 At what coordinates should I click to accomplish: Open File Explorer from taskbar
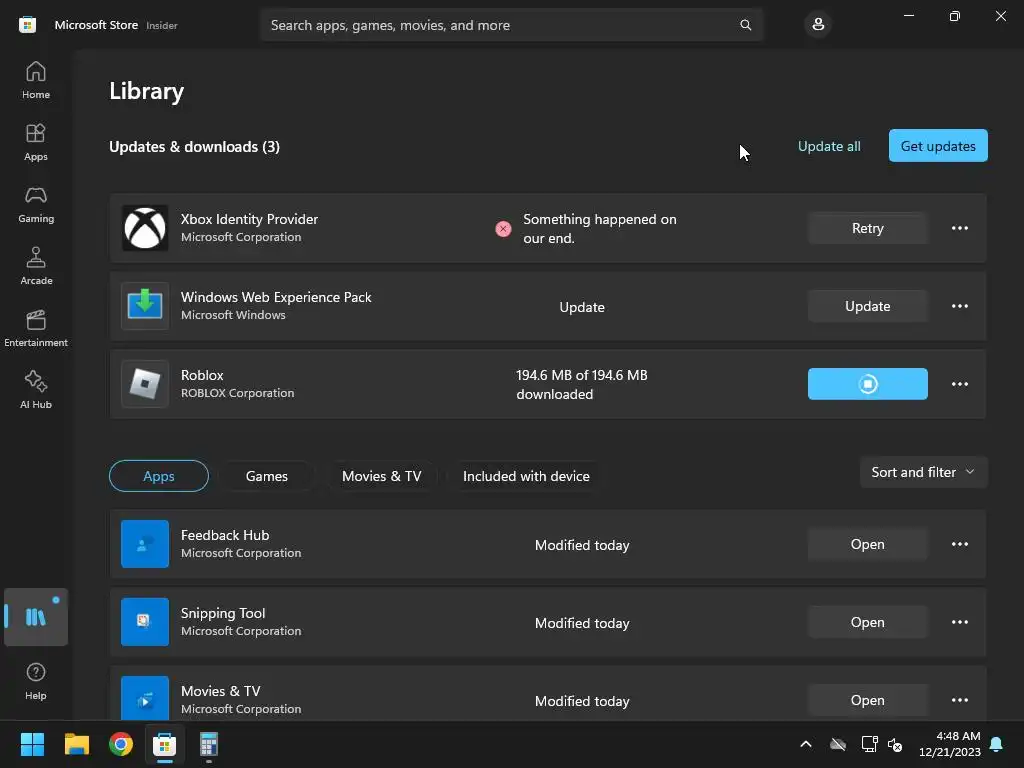[x=76, y=744]
